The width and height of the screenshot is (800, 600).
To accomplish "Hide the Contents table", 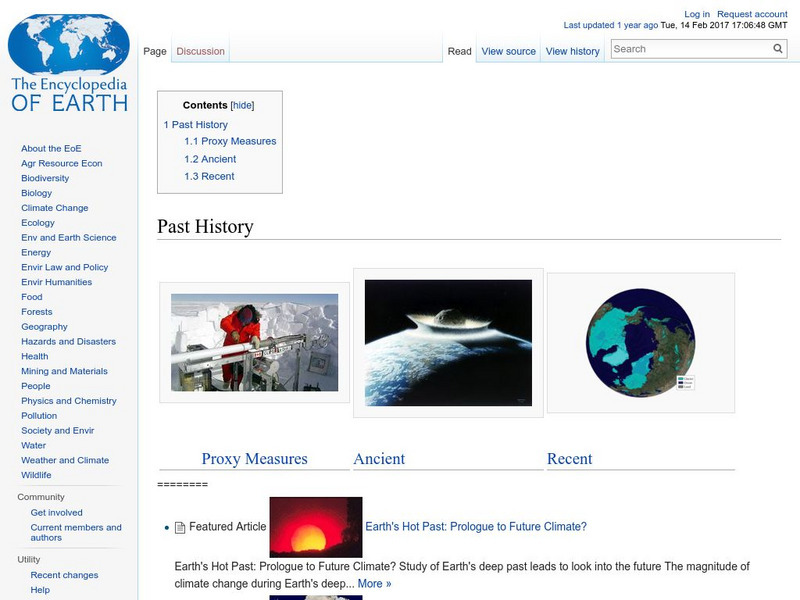I will 242,105.
